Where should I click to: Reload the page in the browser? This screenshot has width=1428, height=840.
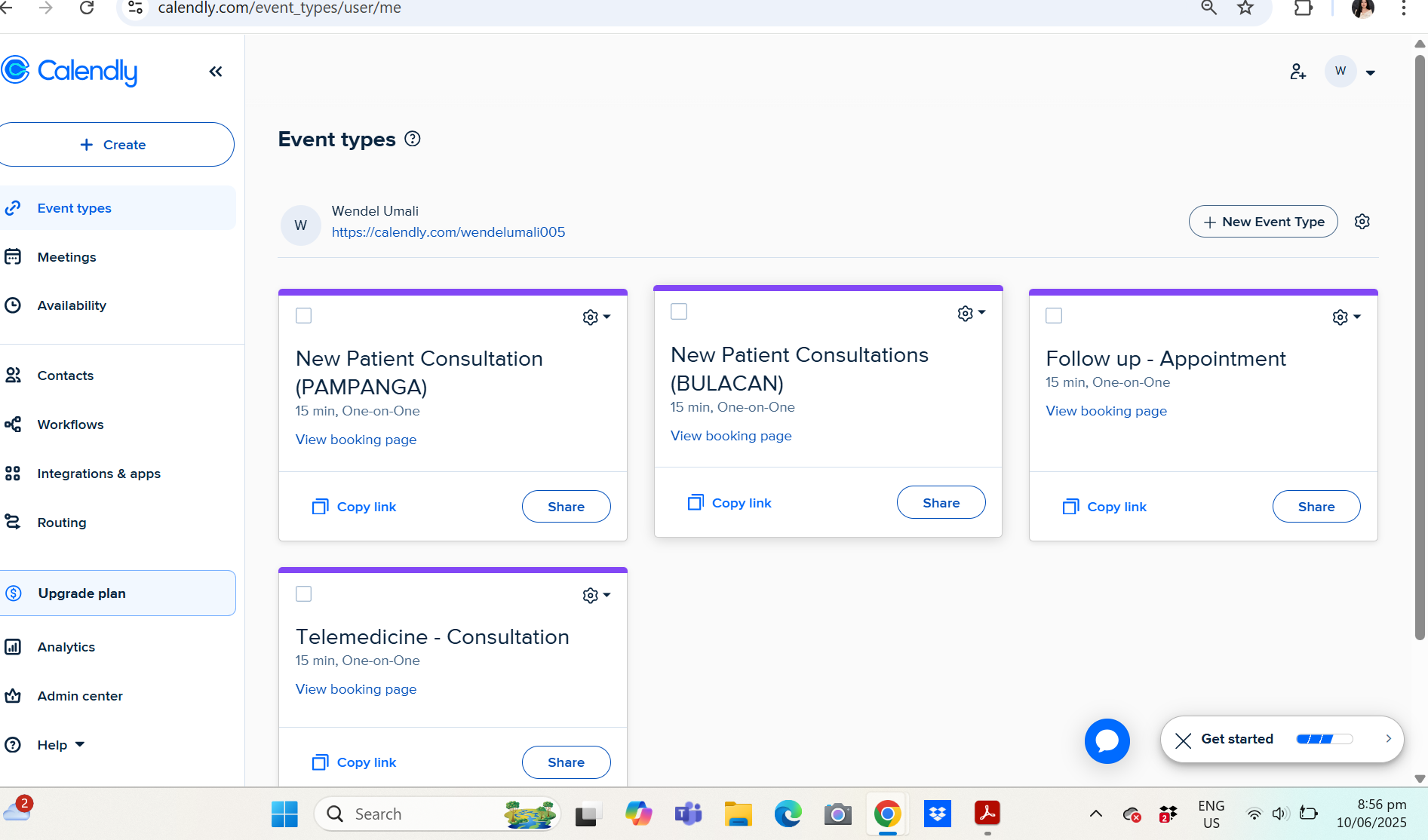[87, 8]
